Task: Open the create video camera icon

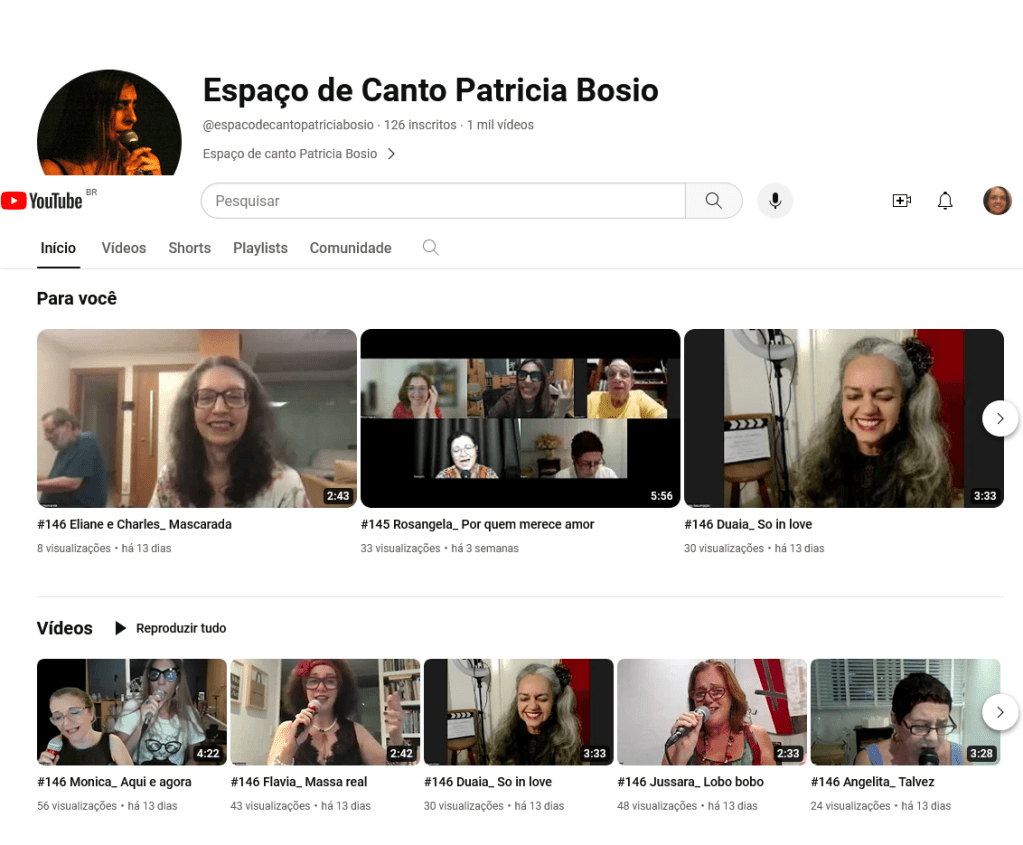Action: (901, 201)
